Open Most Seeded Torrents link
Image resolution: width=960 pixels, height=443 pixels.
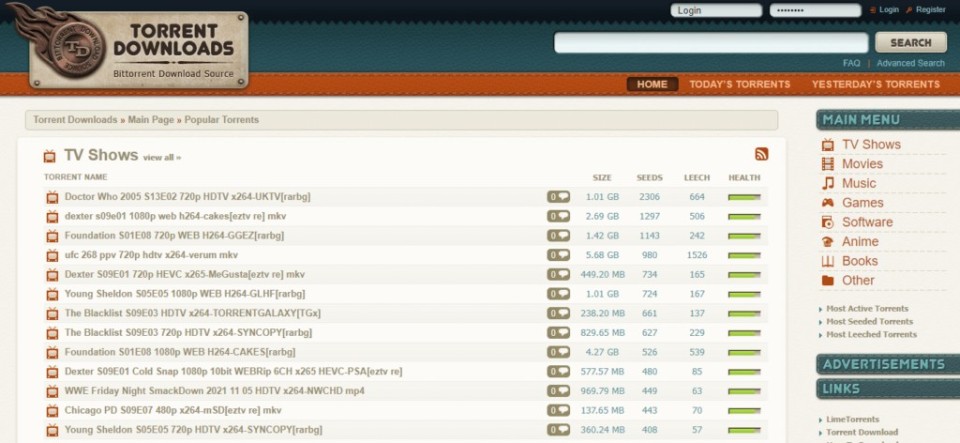869,322
